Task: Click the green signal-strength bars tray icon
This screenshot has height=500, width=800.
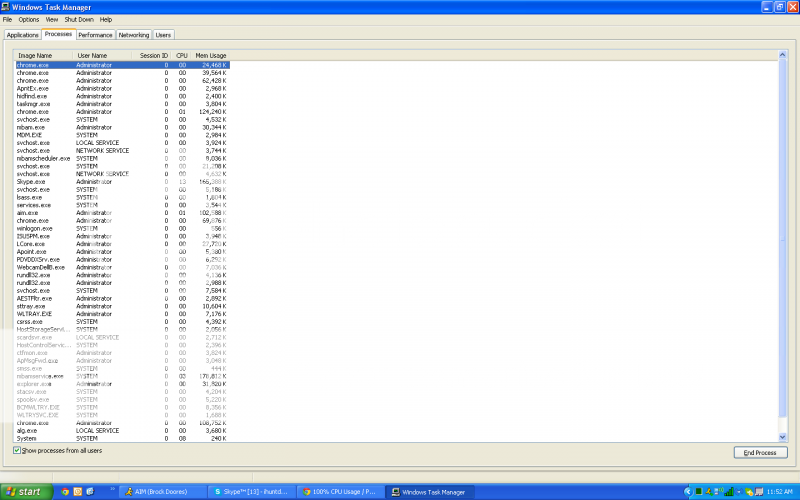Action: click(x=729, y=492)
